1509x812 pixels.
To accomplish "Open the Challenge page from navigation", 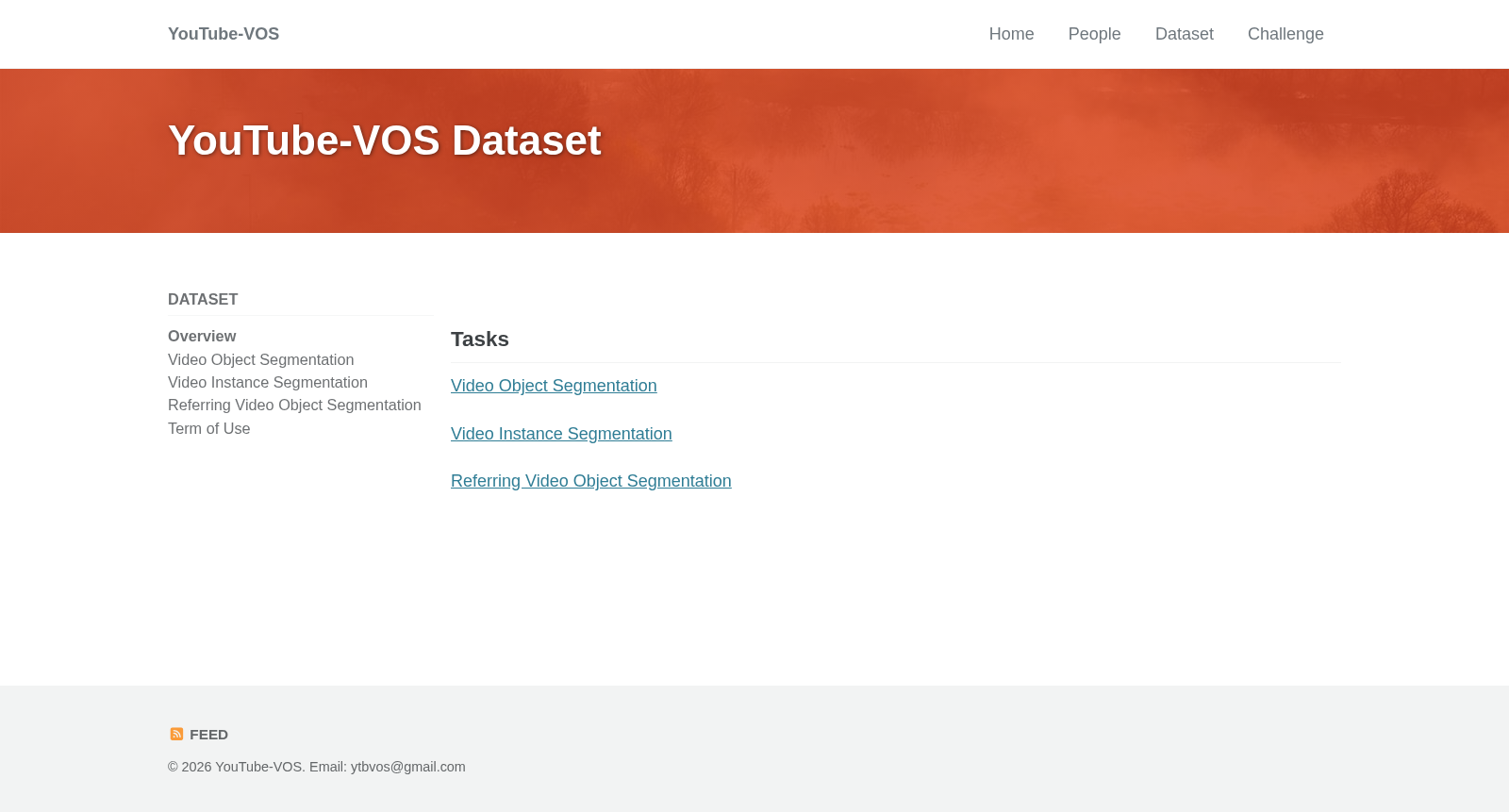I will tap(1285, 34).
